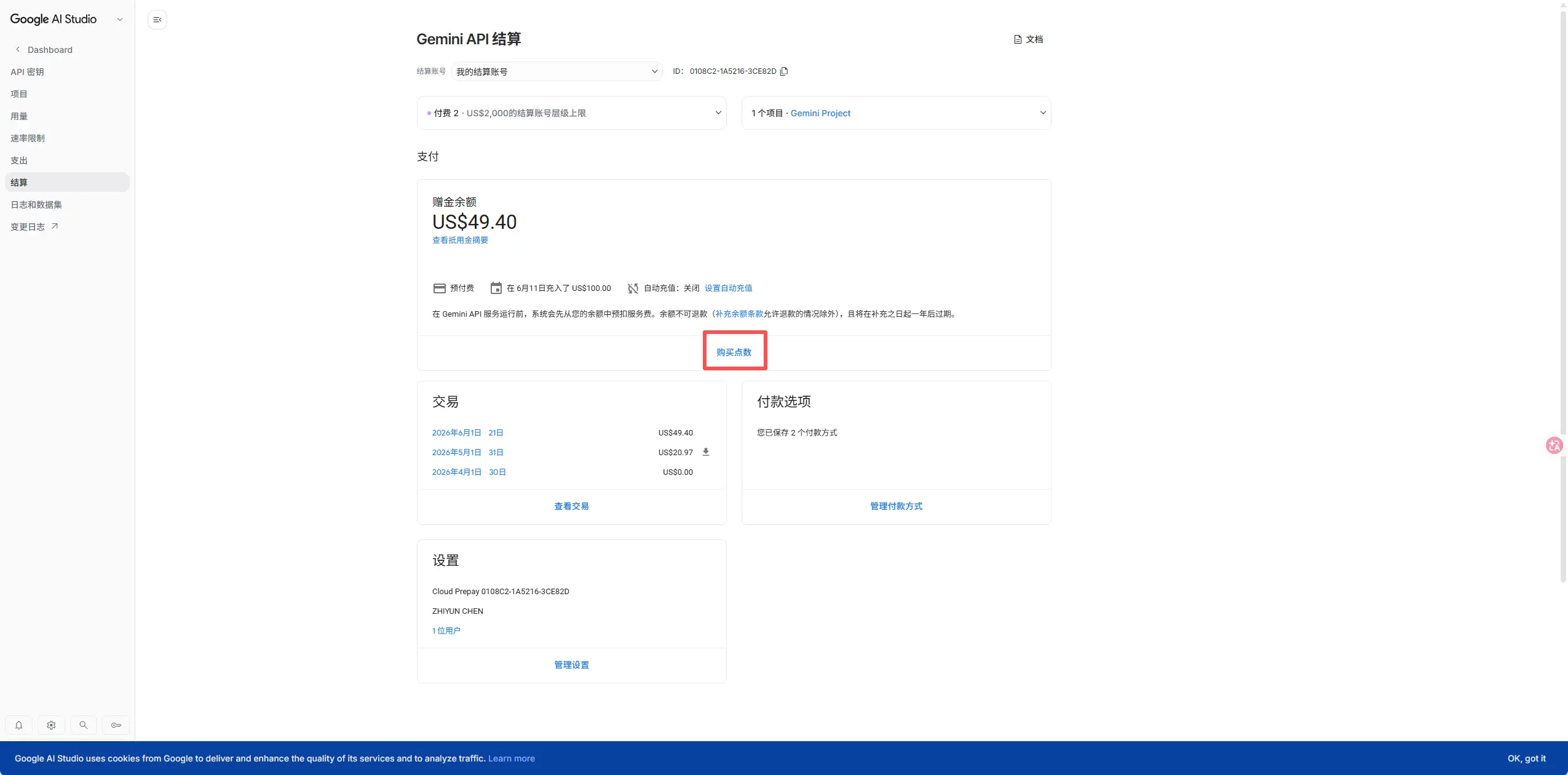Click the 购买点数 button
Image resolution: width=1568 pixels, height=775 pixels.
click(734, 352)
